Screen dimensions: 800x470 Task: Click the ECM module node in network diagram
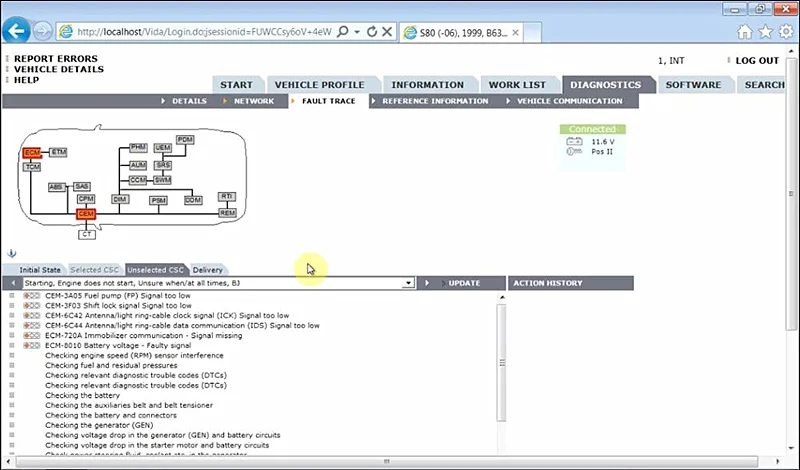[x=32, y=153]
